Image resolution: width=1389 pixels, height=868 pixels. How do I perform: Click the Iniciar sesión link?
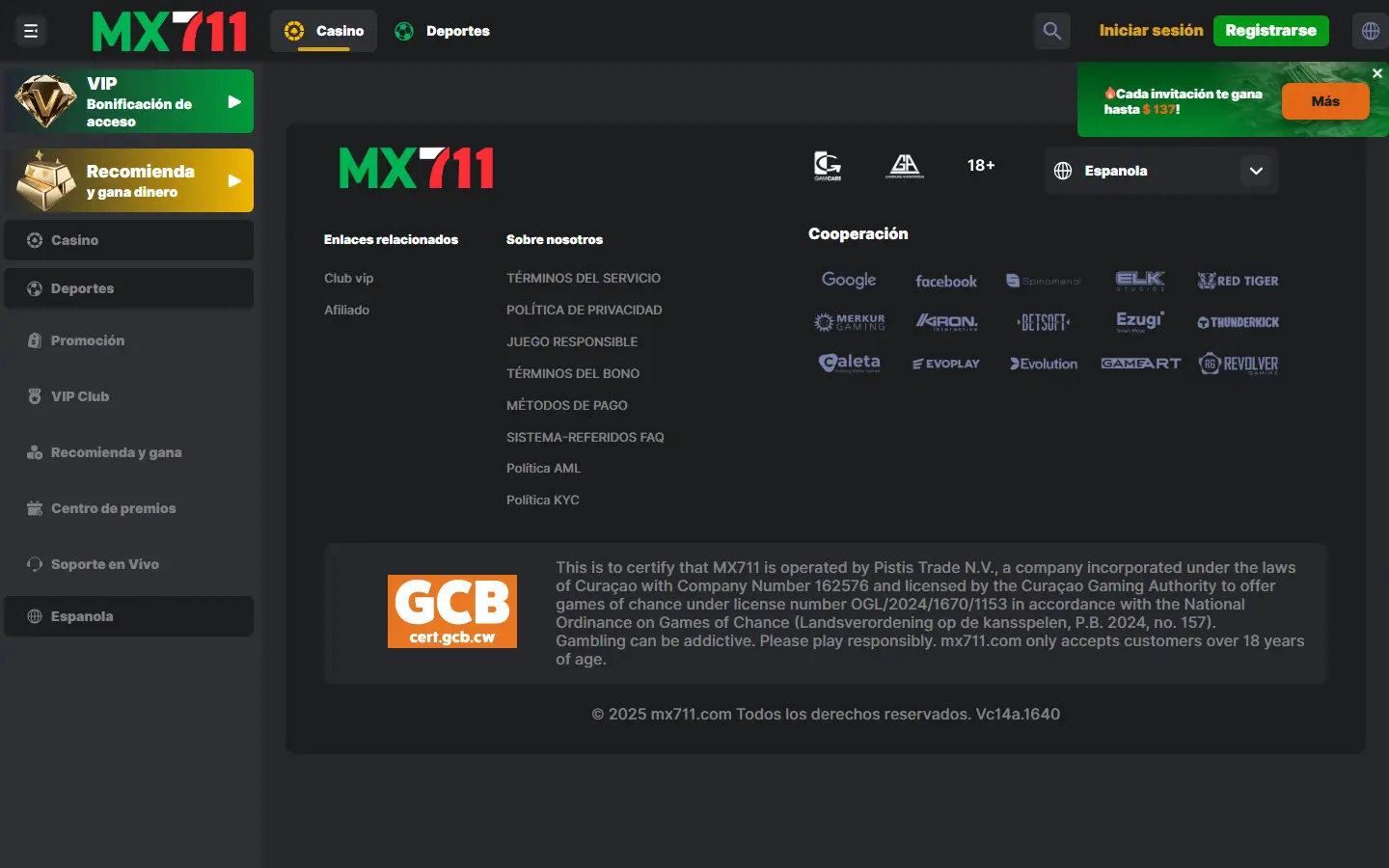click(1152, 31)
